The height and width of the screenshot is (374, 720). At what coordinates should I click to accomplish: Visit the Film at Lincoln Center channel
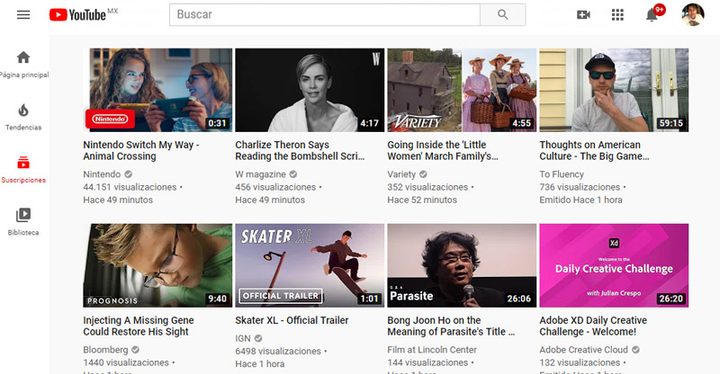(x=432, y=350)
